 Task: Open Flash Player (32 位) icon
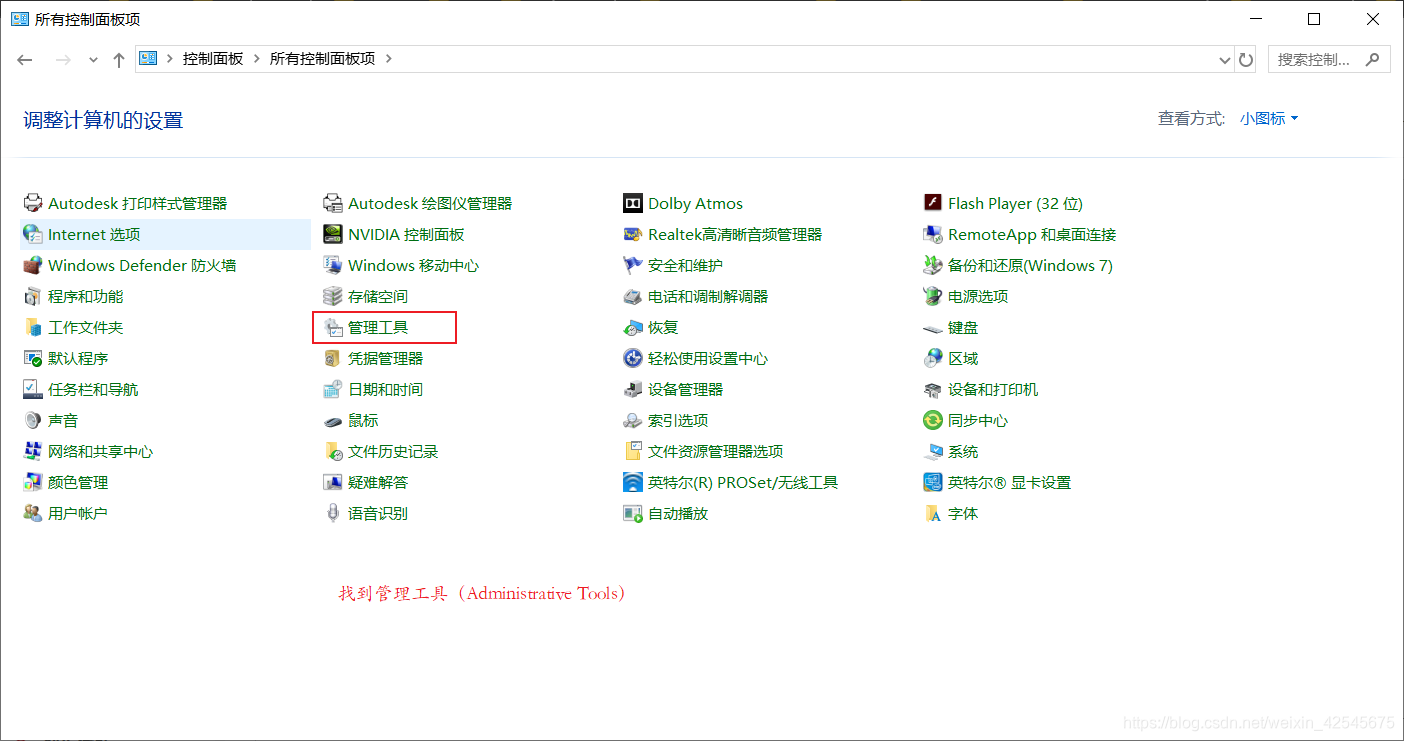933,204
